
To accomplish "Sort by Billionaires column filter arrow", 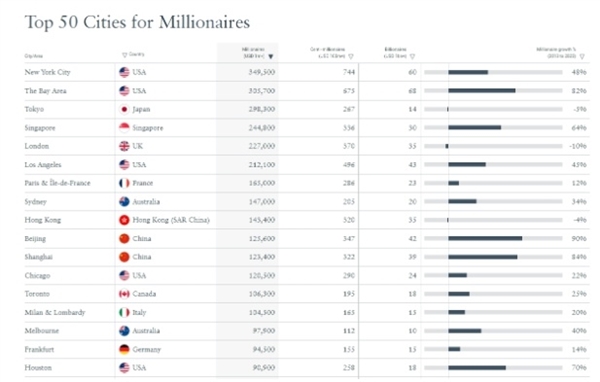I will (x=412, y=56).
